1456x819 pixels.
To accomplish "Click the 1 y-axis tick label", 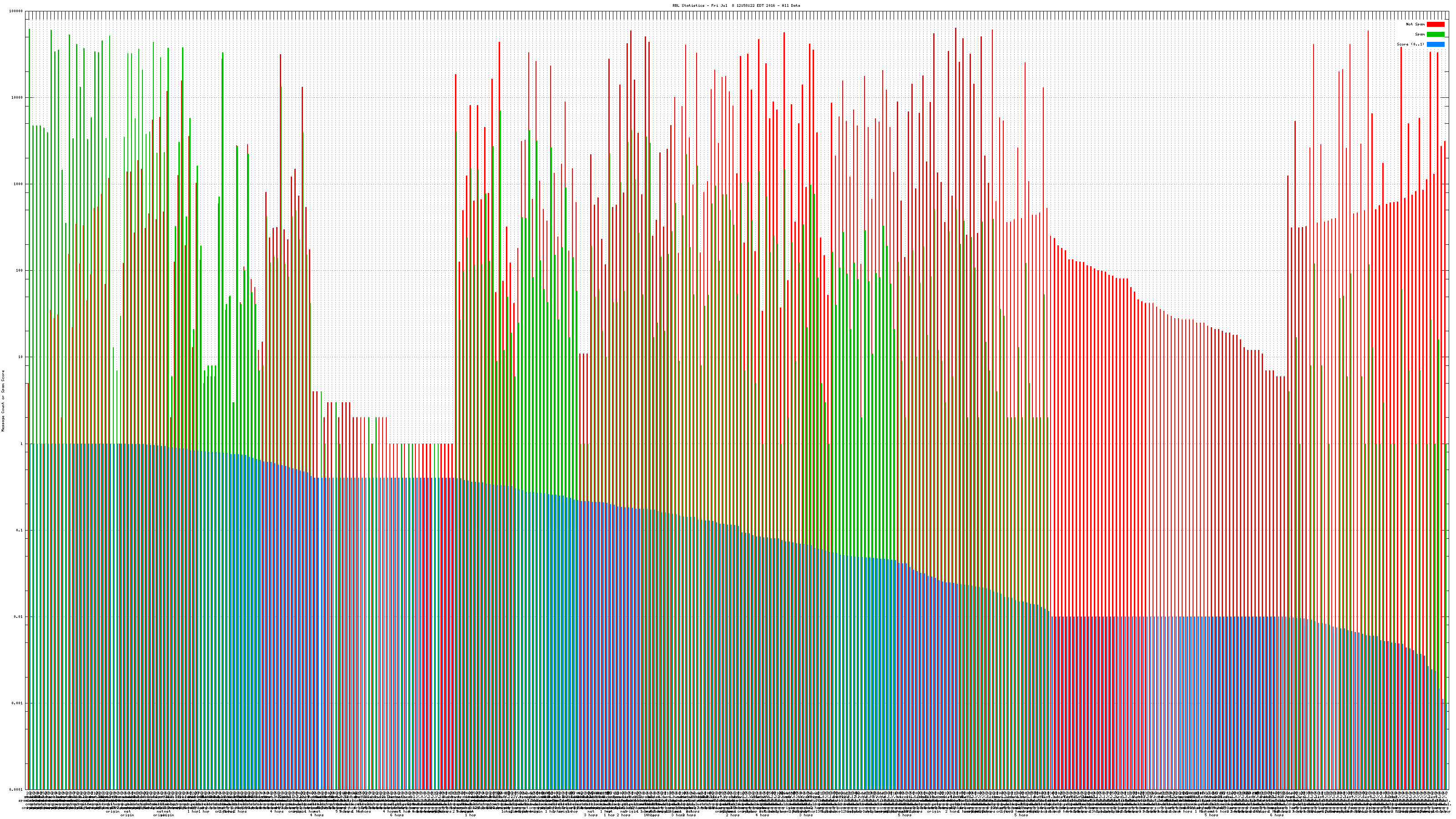I will tap(21, 444).
